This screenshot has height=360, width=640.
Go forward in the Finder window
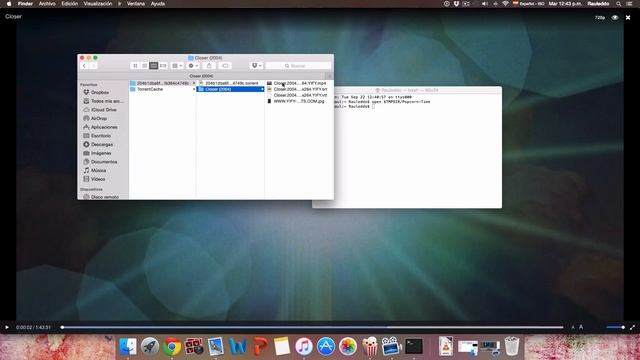[x=93, y=66]
